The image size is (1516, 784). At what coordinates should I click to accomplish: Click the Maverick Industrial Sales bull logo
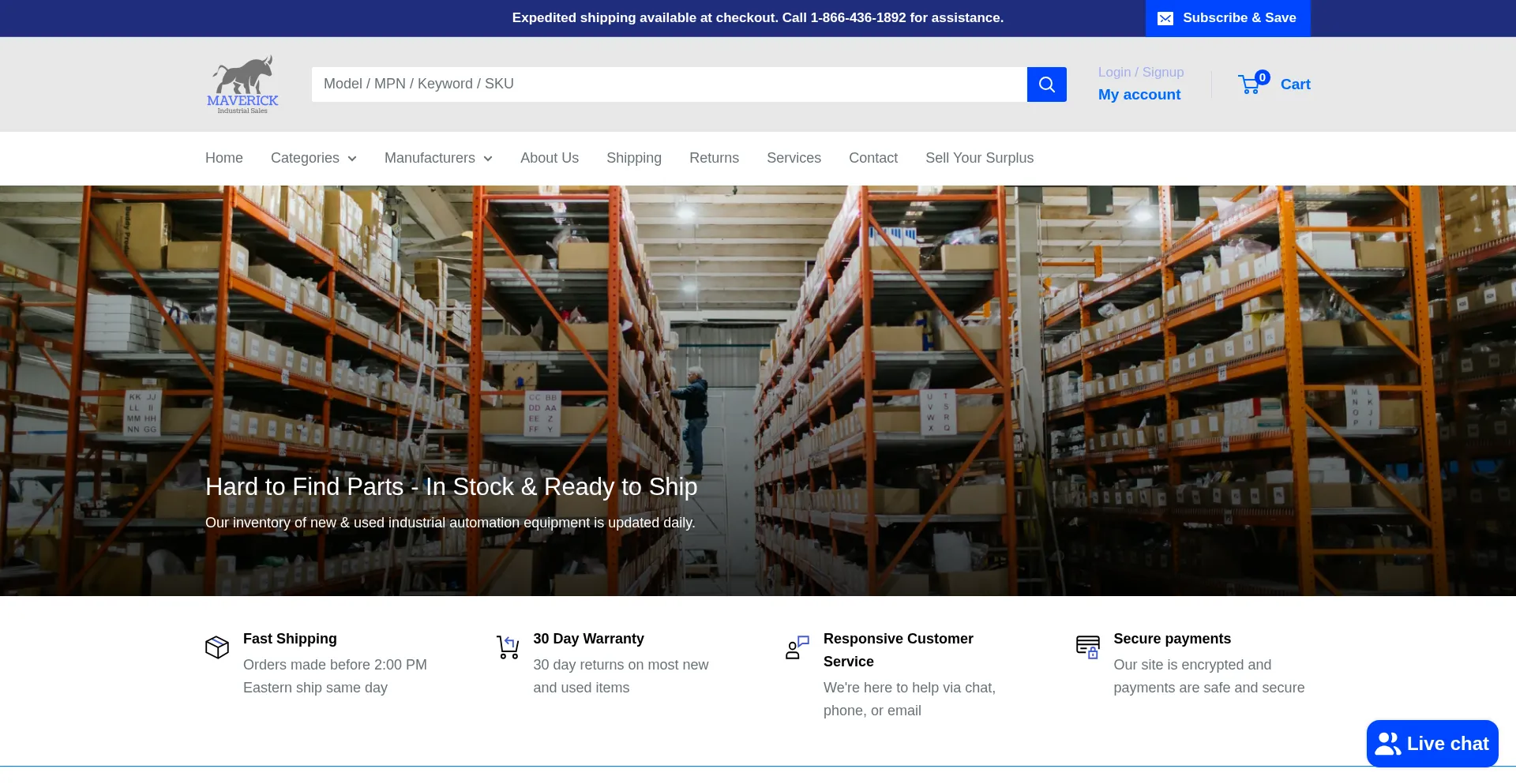coord(242,84)
